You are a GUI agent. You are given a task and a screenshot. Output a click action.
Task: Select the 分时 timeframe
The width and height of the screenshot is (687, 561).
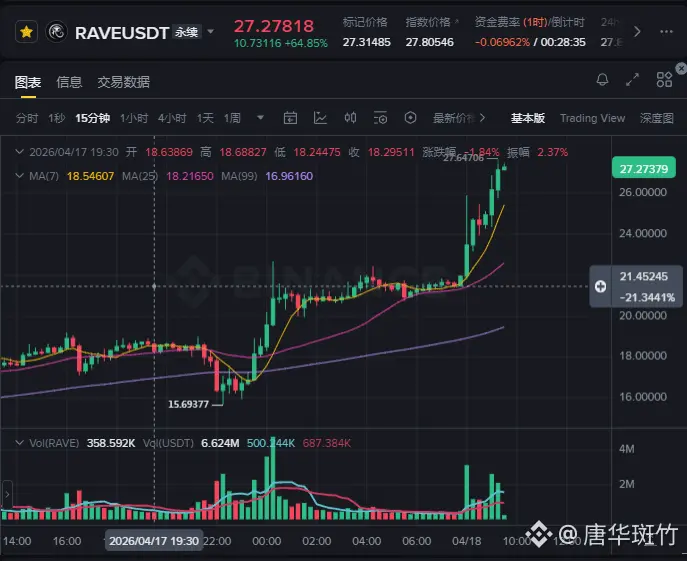click(x=27, y=118)
